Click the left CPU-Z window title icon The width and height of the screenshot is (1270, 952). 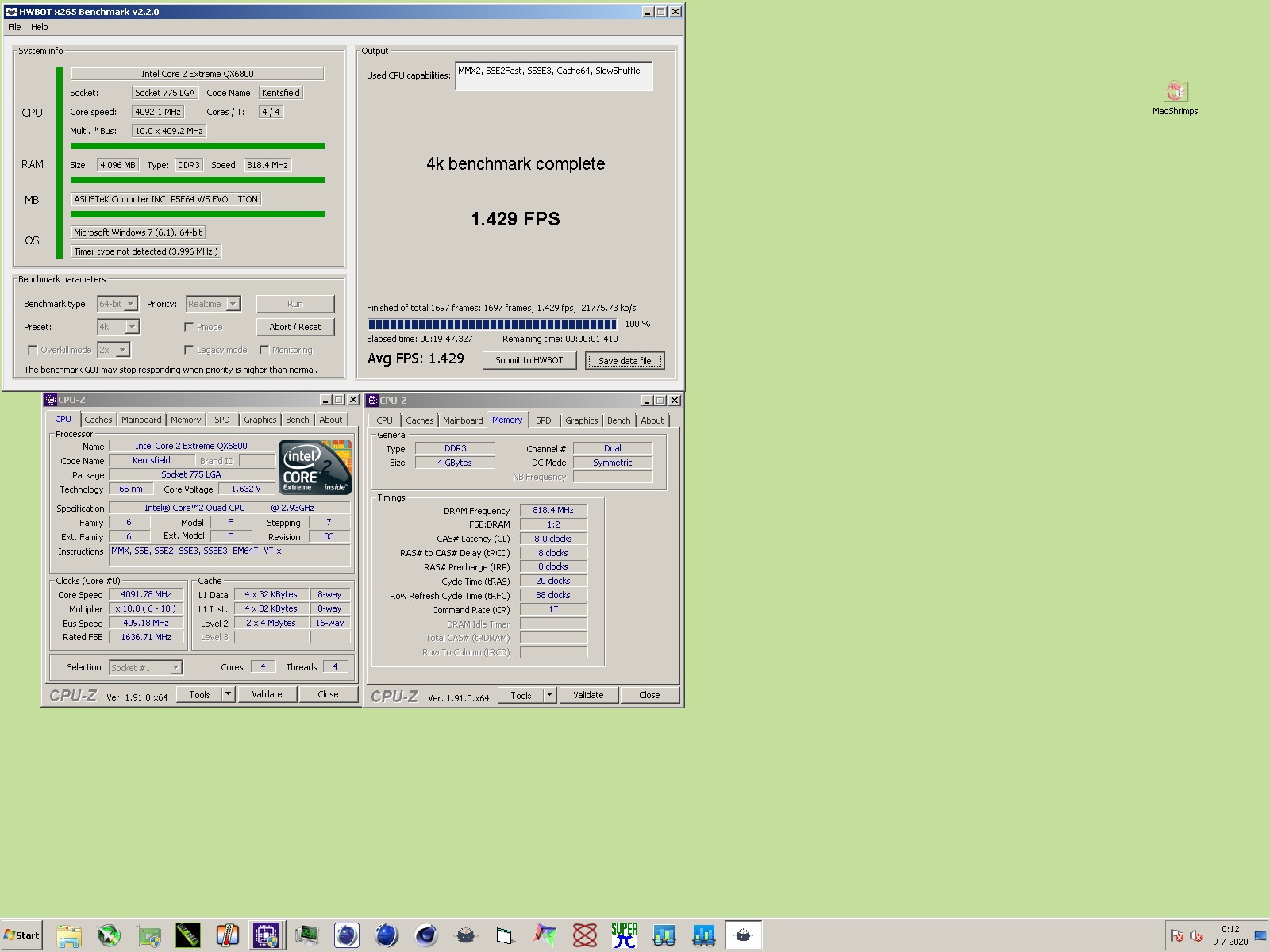51,400
